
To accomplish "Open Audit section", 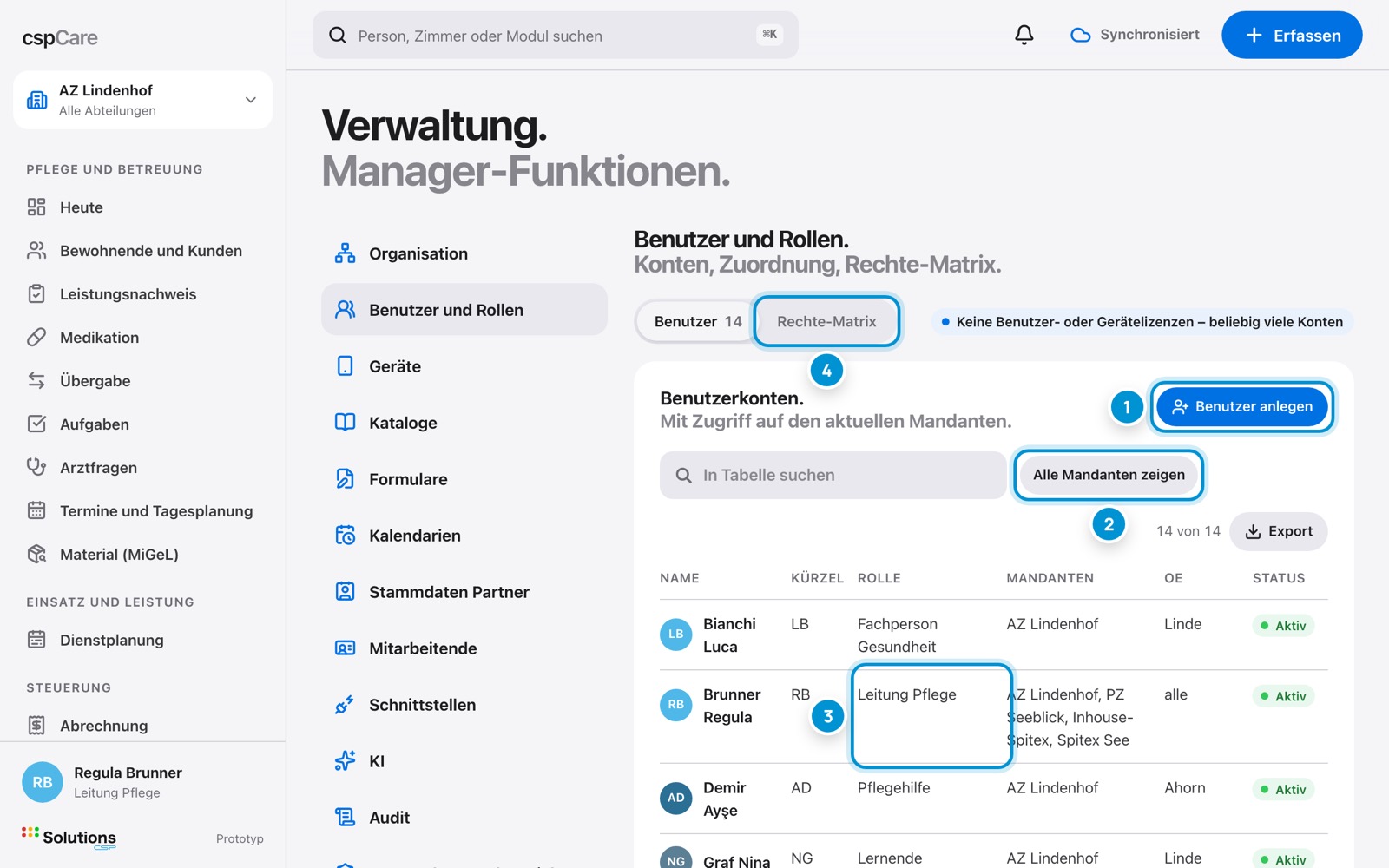I will coord(464,818).
